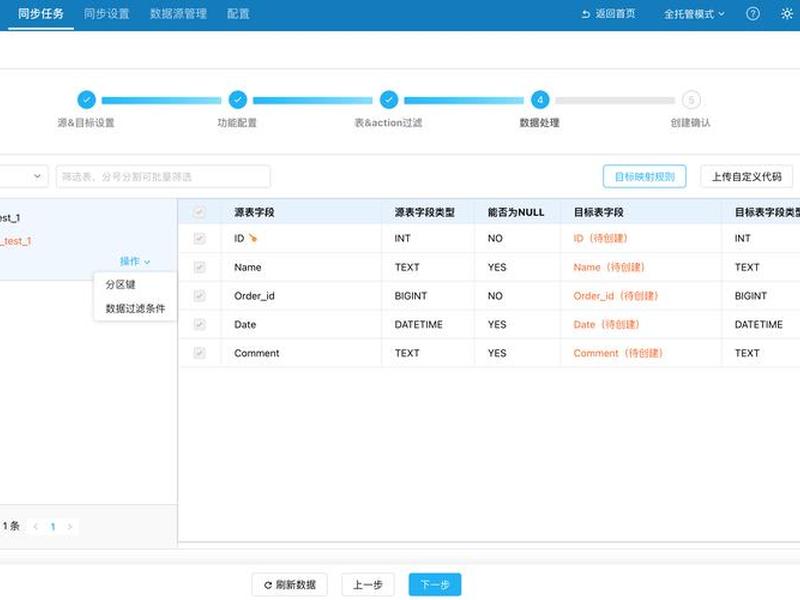Screen dimensions: 800x600
Task: Select page 1 in pagination
Action: click(x=53, y=527)
